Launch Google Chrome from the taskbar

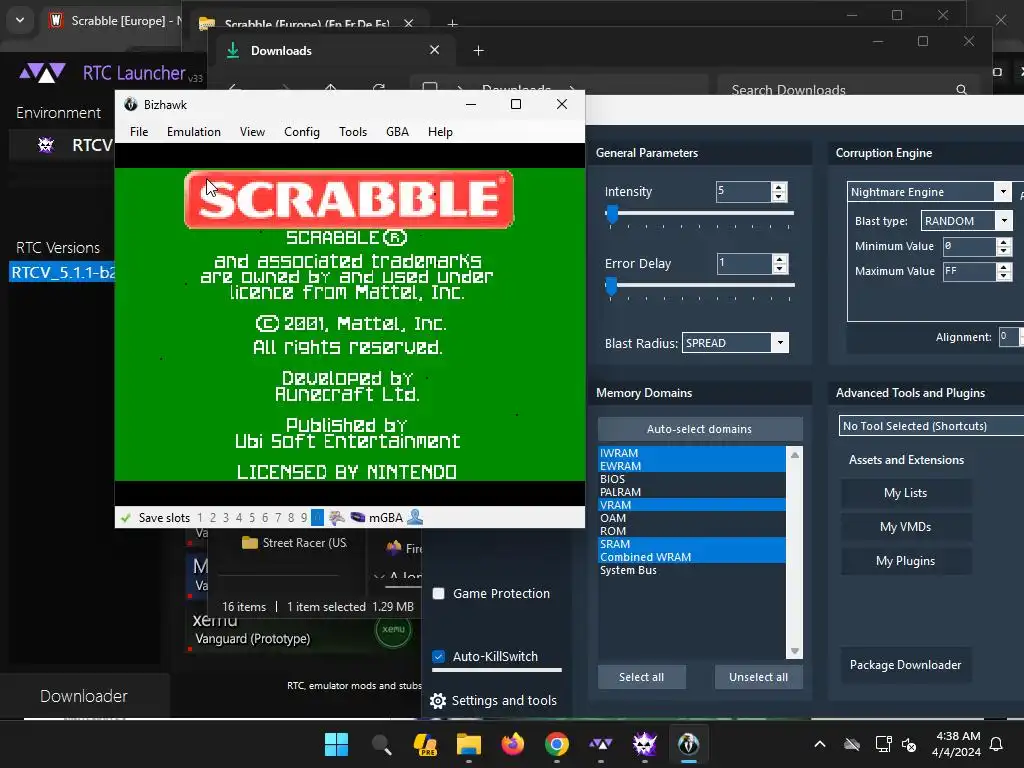(556, 744)
